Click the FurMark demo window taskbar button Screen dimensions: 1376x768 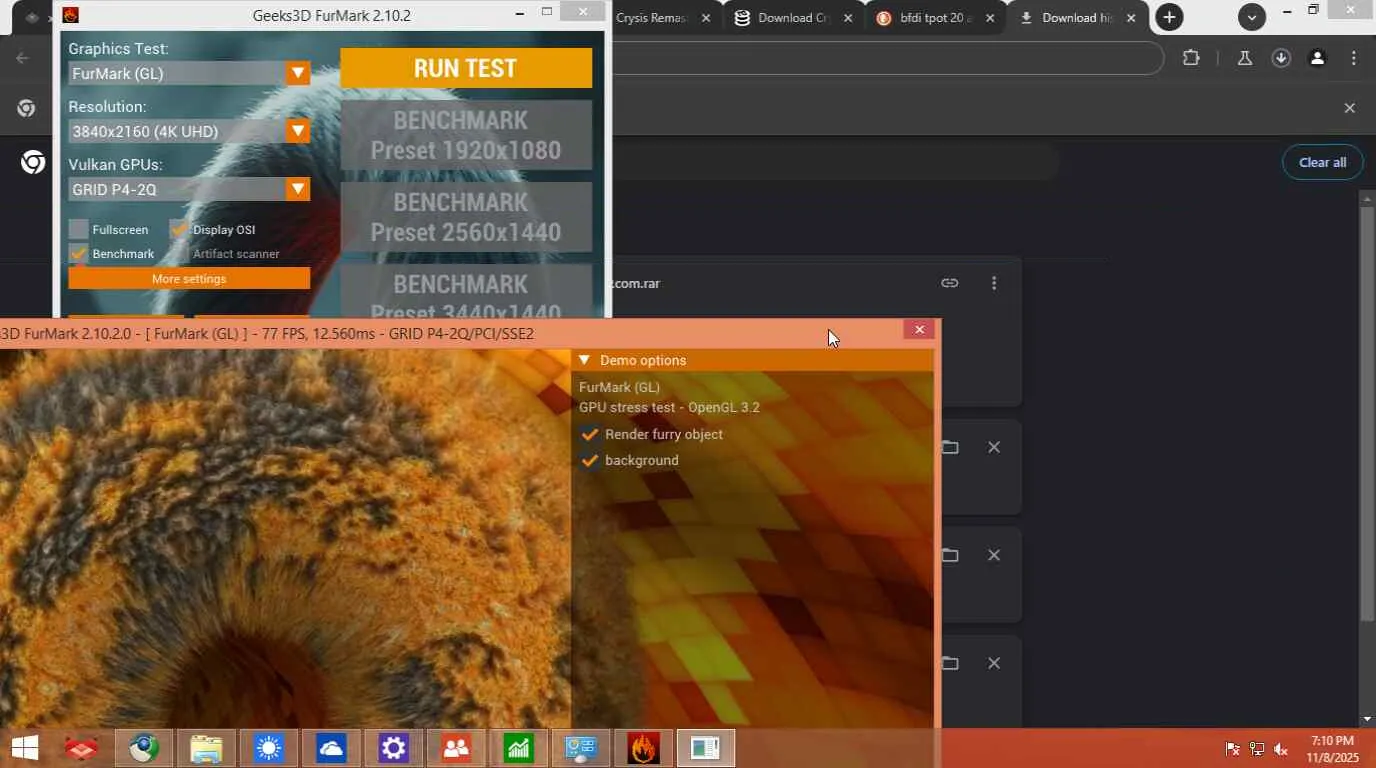[x=705, y=748]
